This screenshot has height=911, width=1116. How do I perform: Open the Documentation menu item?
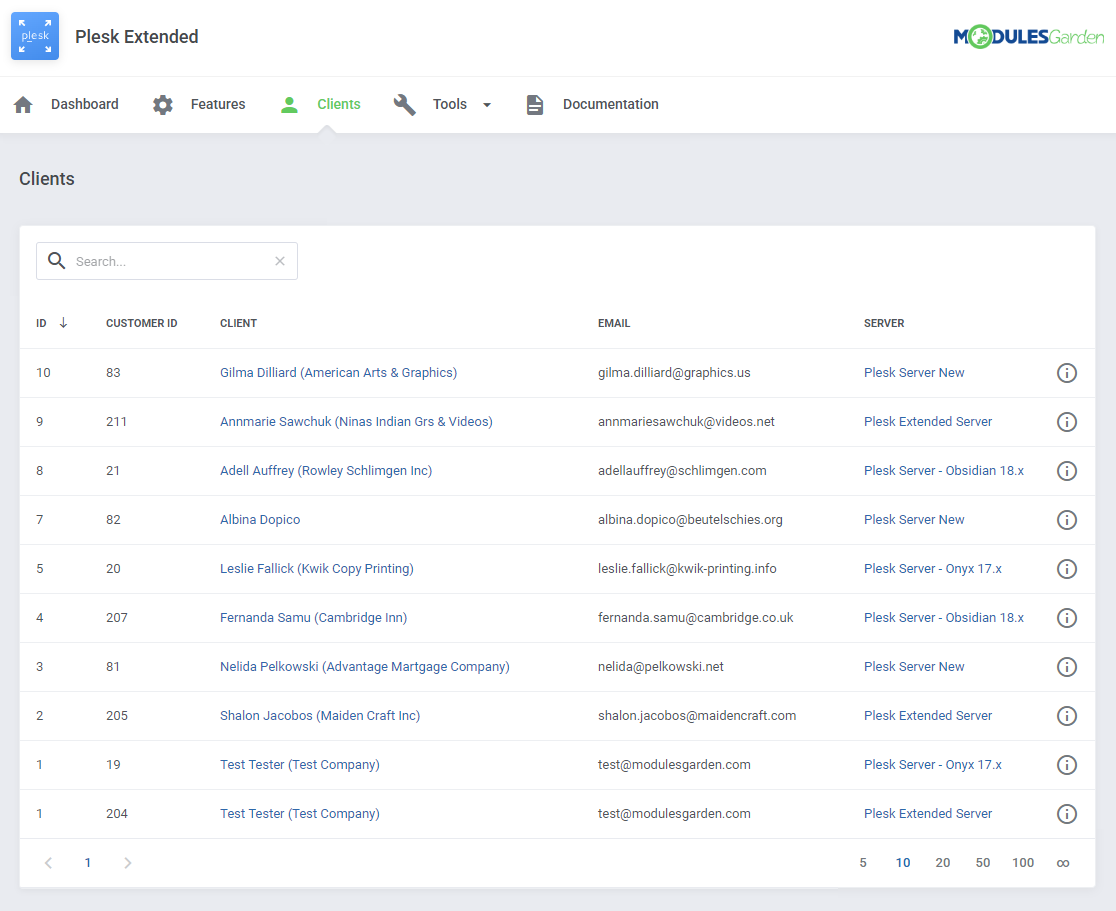(x=610, y=104)
